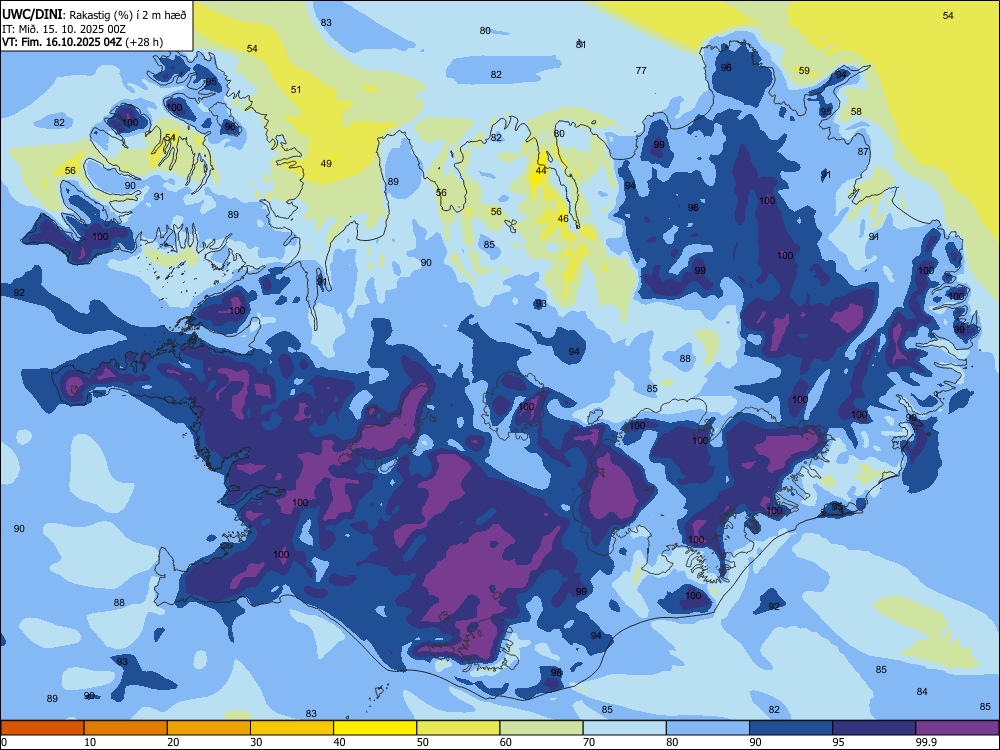Click the '51' humidity value on the map
Image resolution: width=1000 pixels, height=750 pixels.
click(296, 89)
